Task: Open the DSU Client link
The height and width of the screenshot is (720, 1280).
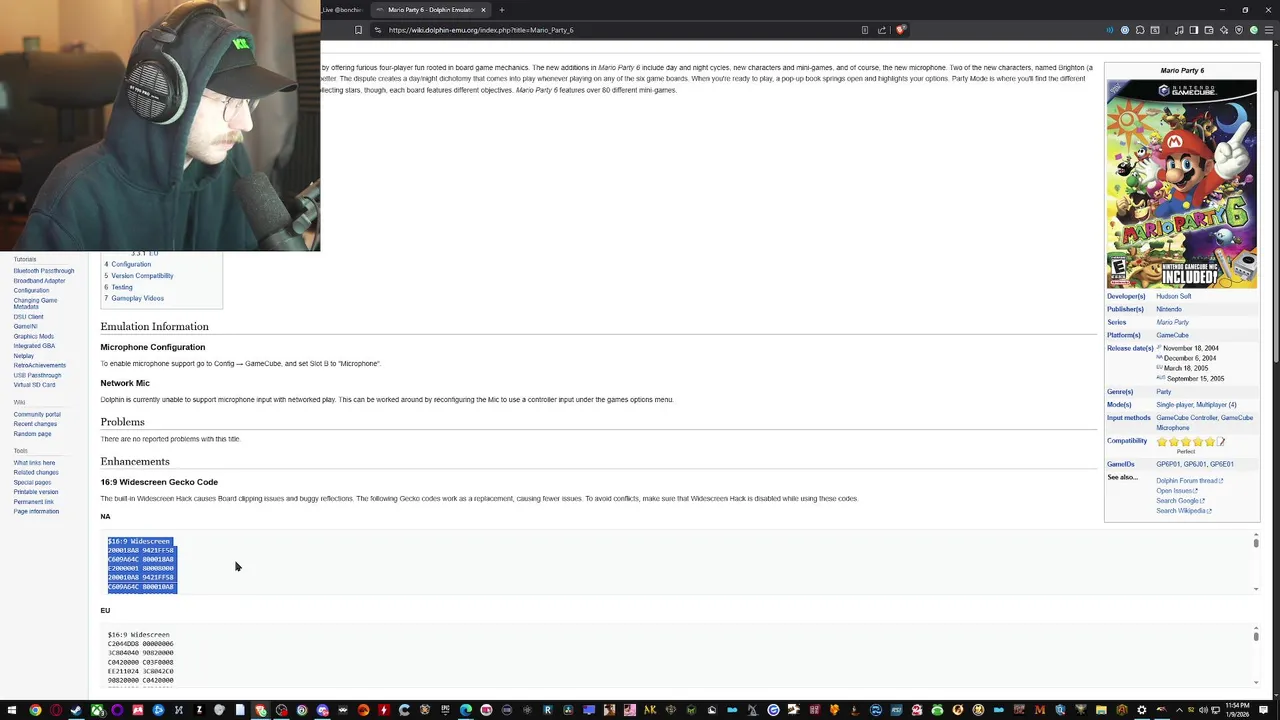Action: 28,317
